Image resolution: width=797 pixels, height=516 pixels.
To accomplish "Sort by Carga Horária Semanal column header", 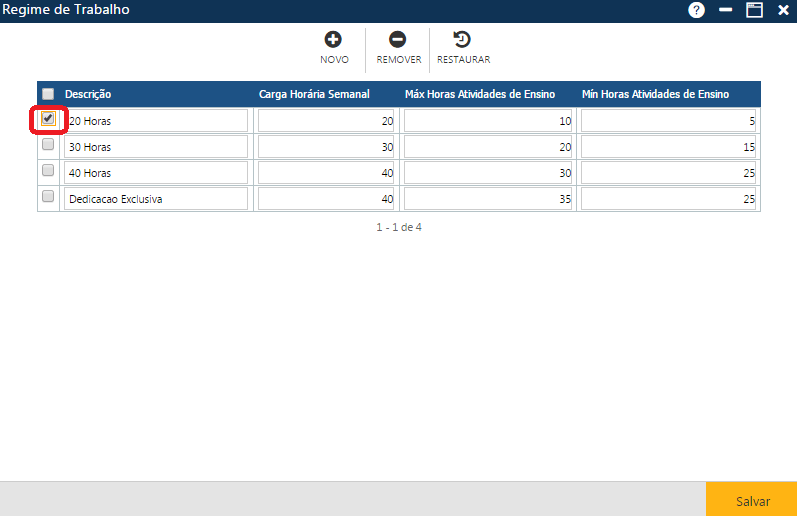I will tap(314, 94).
